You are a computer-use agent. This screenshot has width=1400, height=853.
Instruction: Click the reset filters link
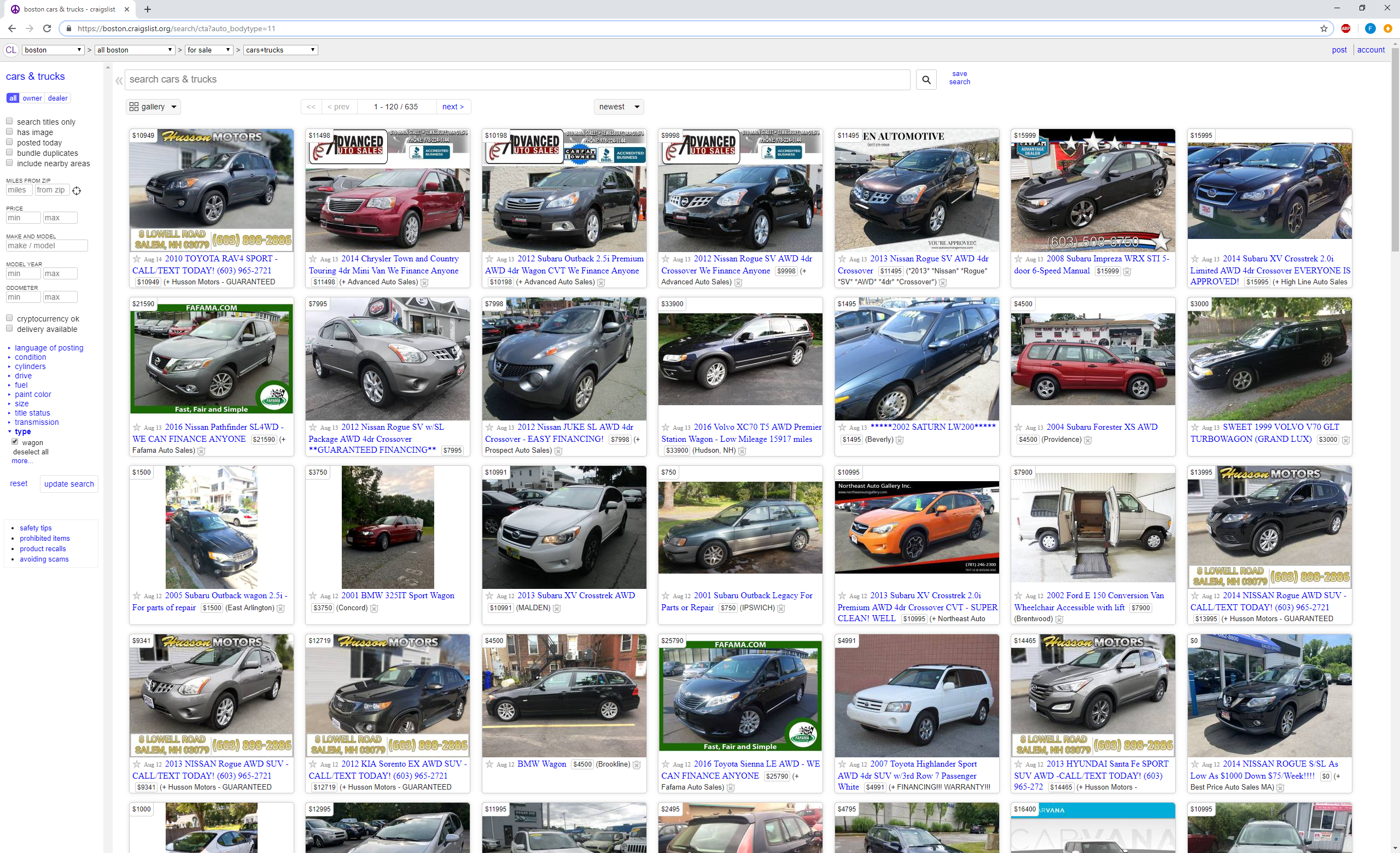[19, 484]
